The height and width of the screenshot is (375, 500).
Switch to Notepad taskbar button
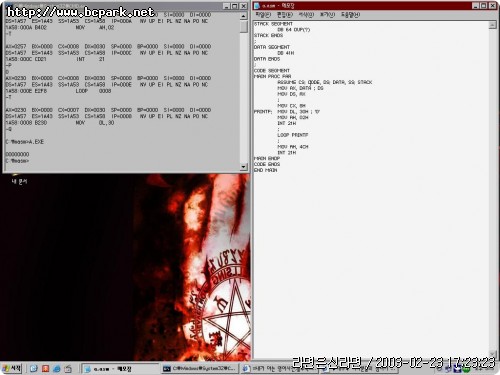(x=120, y=368)
